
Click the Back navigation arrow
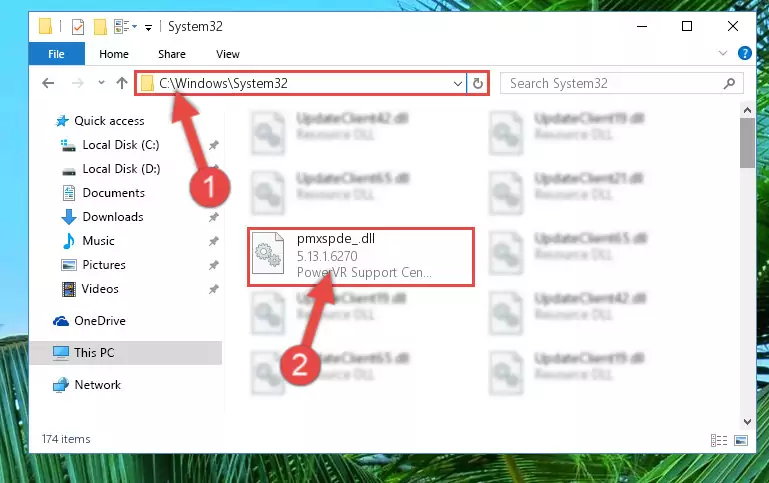pyautogui.click(x=48, y=83)
